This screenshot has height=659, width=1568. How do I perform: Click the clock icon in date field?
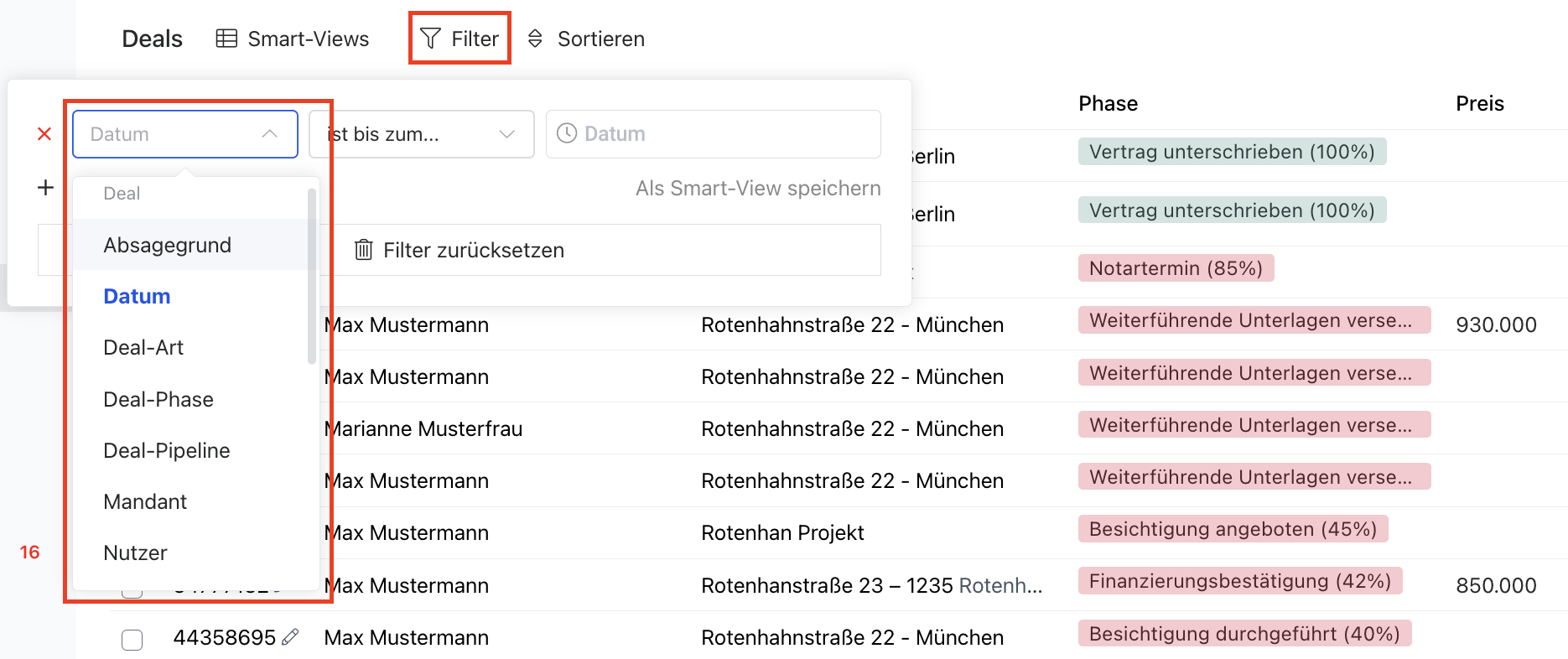point(567,133)
